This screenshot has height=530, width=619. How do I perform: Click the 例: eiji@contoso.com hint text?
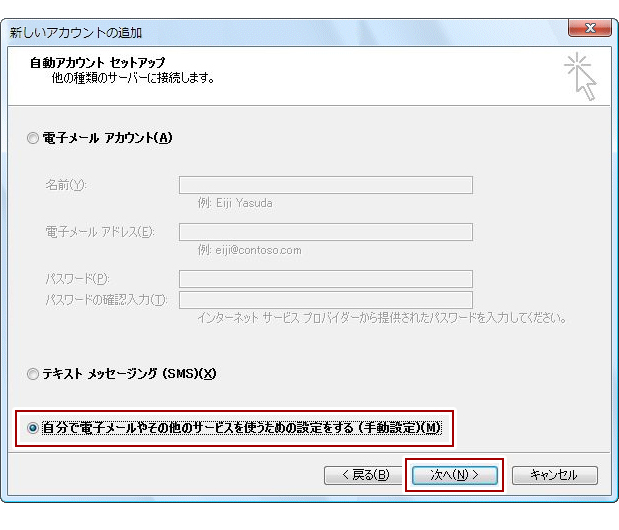249,250
